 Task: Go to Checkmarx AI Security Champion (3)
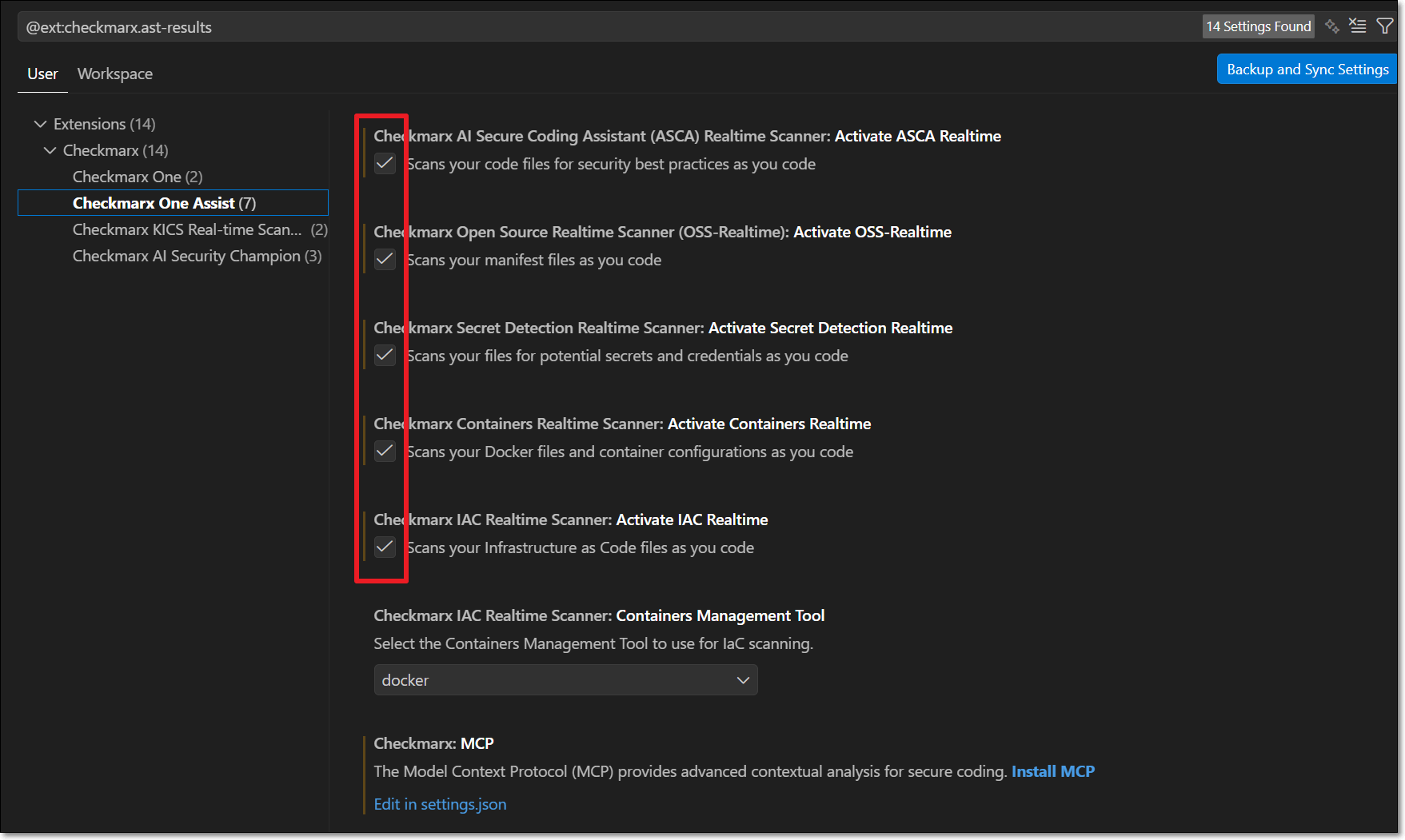point(197,256)
